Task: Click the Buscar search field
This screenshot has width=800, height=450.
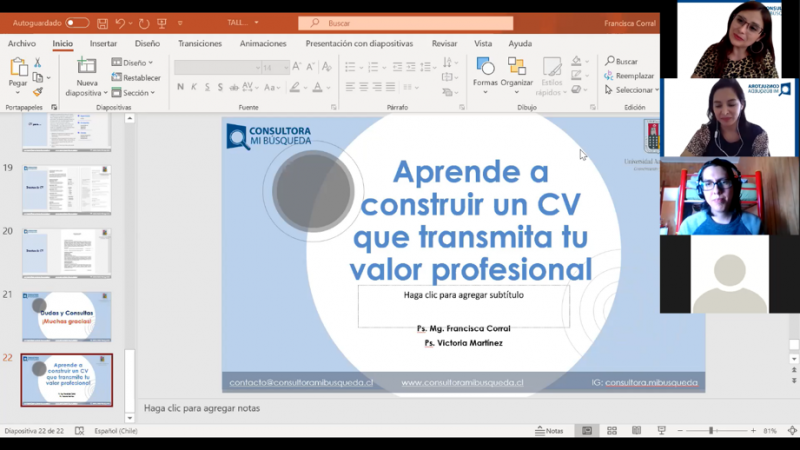Action: coord(406,23)
